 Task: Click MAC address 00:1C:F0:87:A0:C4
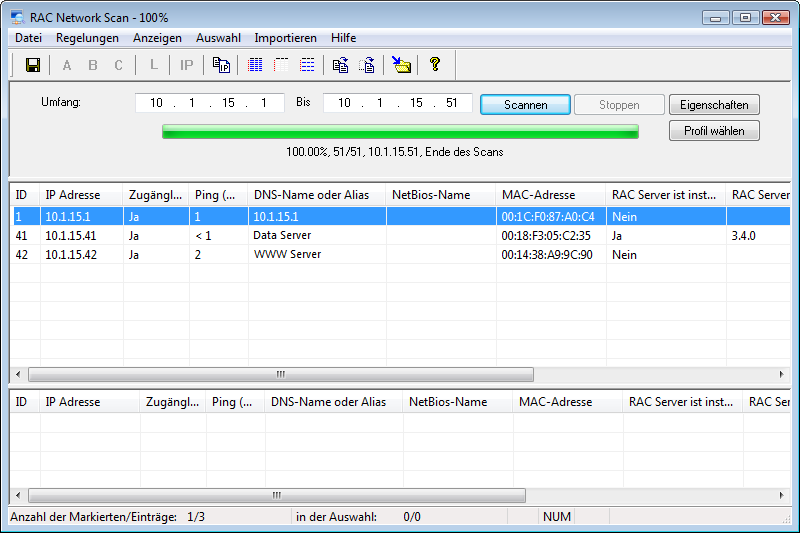click(x=548, y=217)
